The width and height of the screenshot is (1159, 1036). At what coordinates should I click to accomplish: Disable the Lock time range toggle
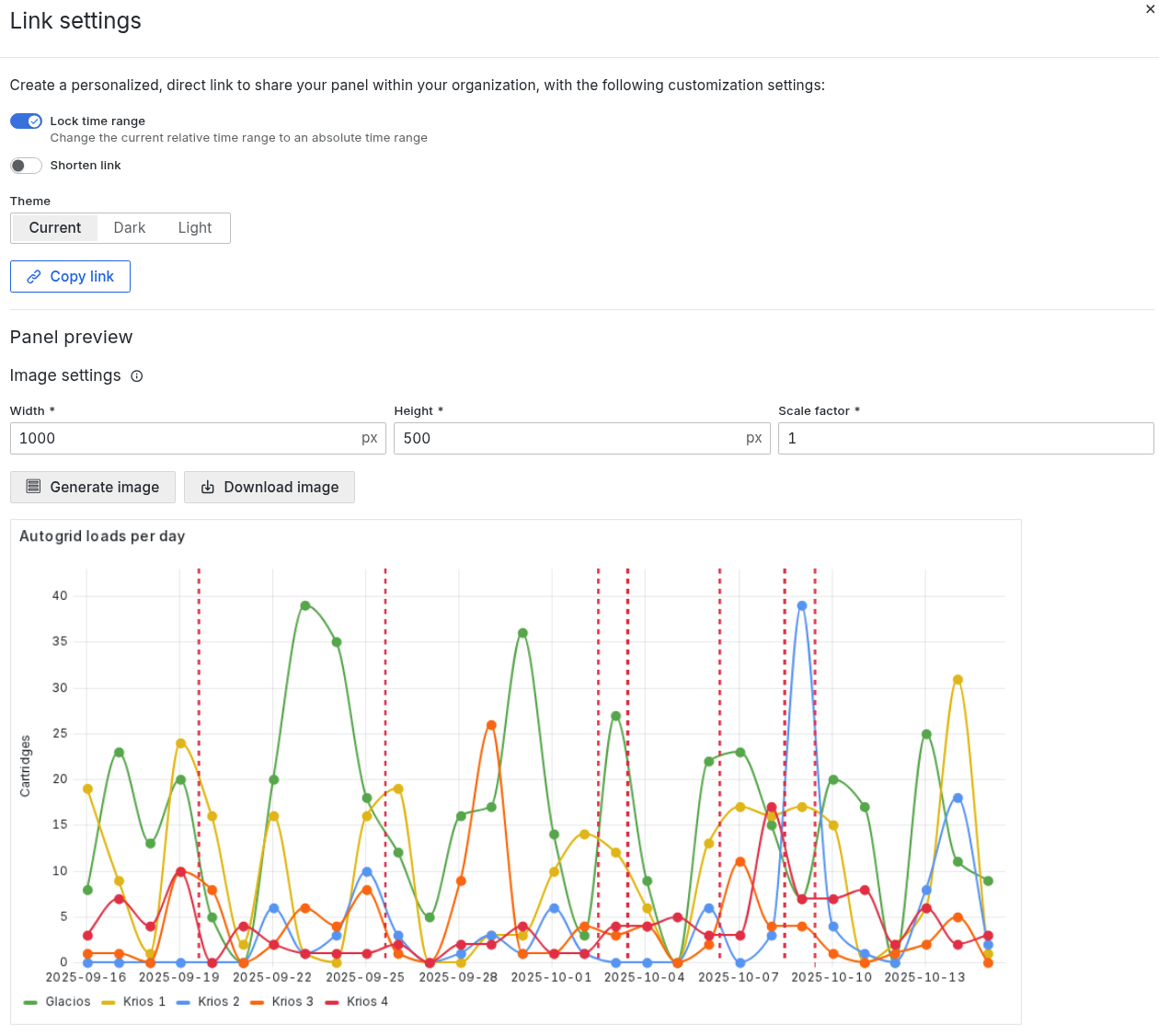(x=26, y=121)
